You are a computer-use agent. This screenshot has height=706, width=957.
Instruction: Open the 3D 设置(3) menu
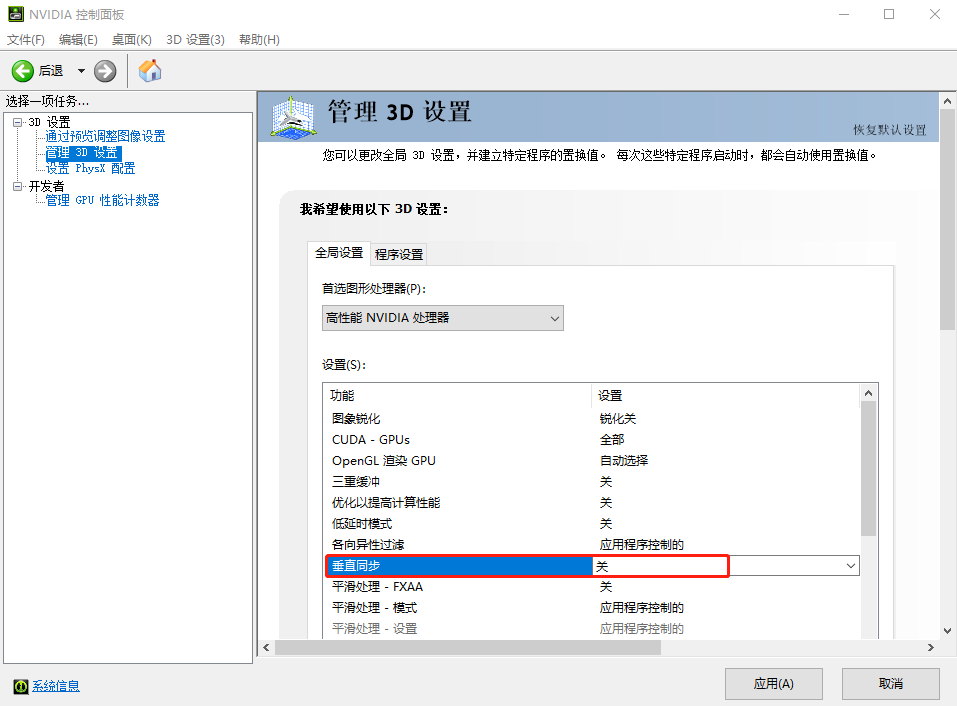tap(195, 40)
